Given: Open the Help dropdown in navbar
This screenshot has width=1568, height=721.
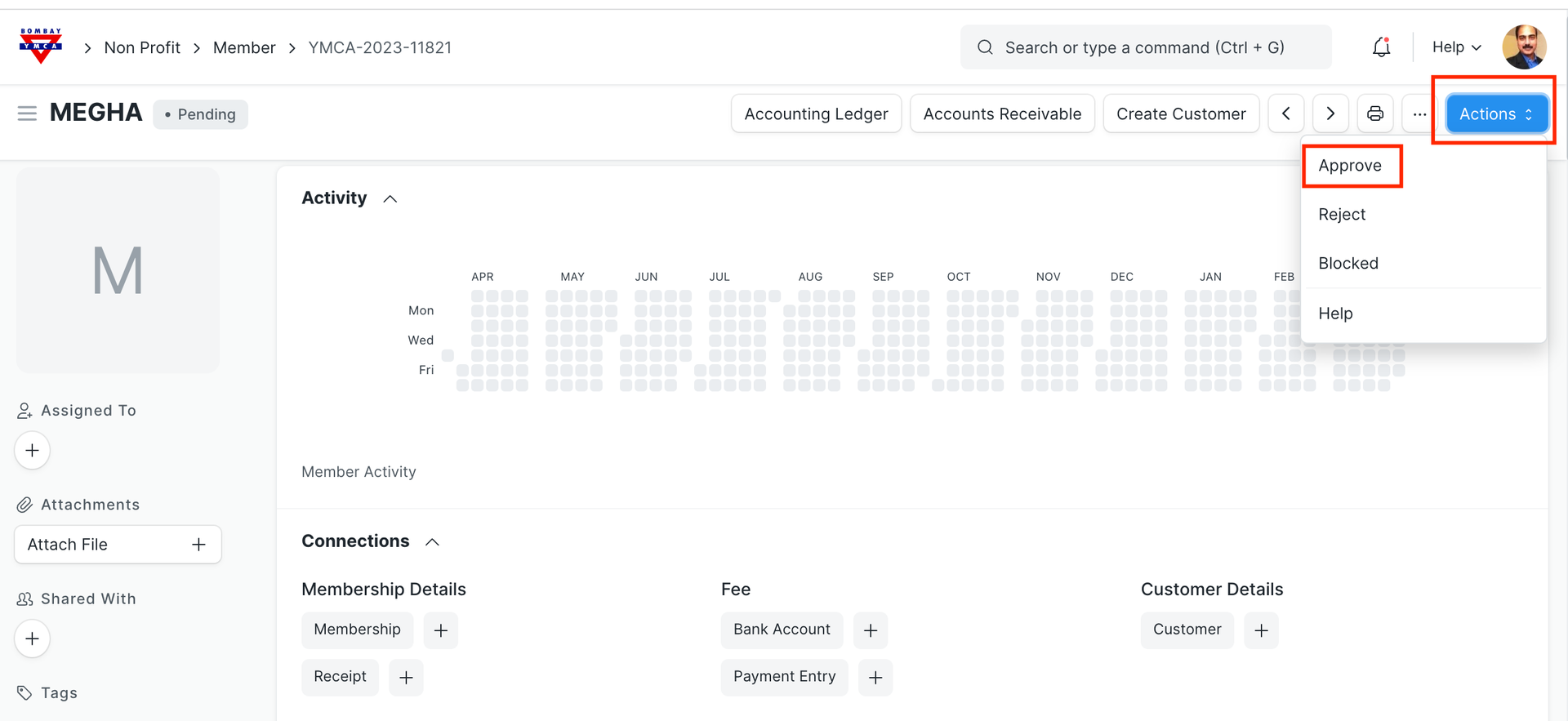Looking at the screenshot, I should point(1456,47).
